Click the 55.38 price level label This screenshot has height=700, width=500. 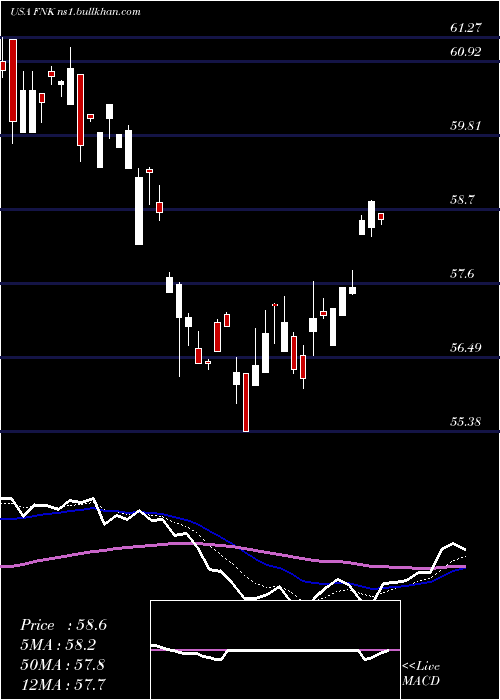pyautogui.click(x=466, y=421)
